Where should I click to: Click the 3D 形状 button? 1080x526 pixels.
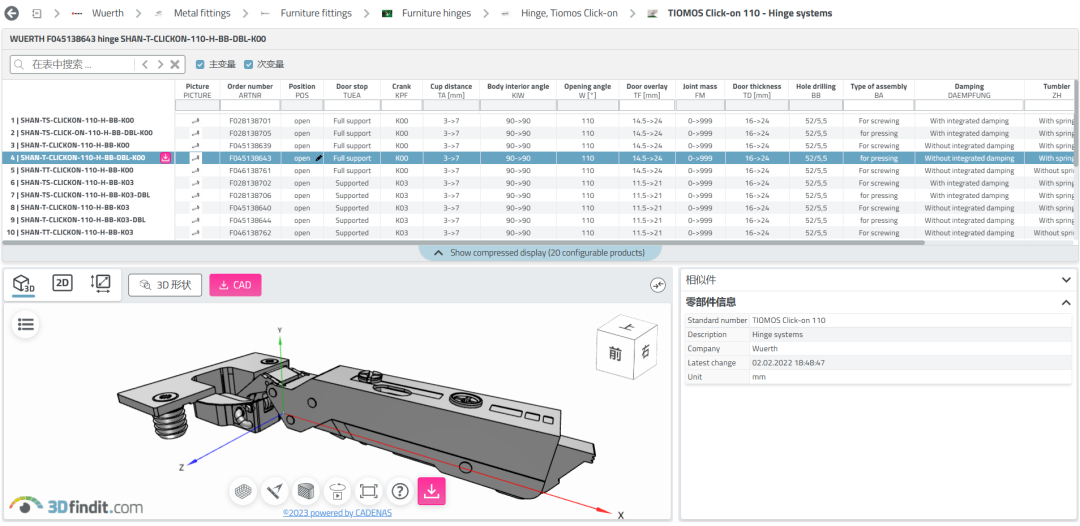tap(165, 285)
